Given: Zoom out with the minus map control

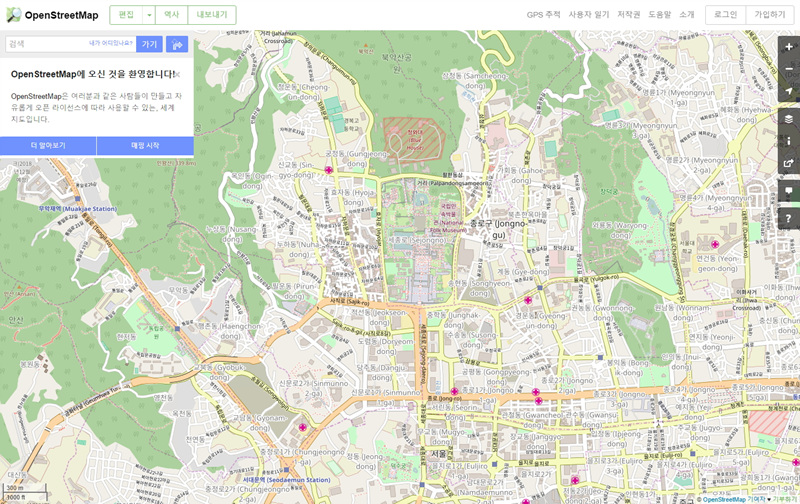Looking at the screenshot, I should [789, 69].
